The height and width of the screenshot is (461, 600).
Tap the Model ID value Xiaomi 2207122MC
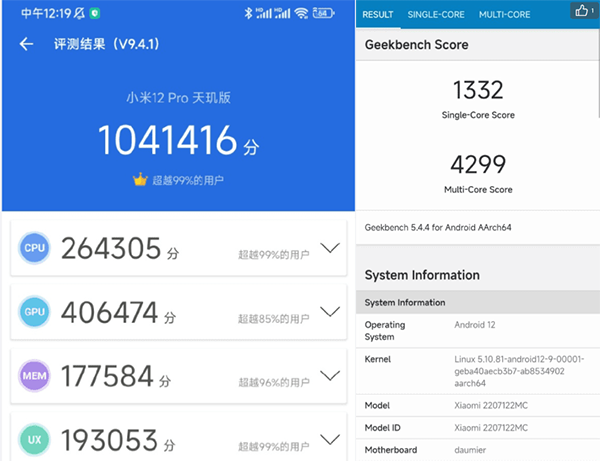pos(491,428)
